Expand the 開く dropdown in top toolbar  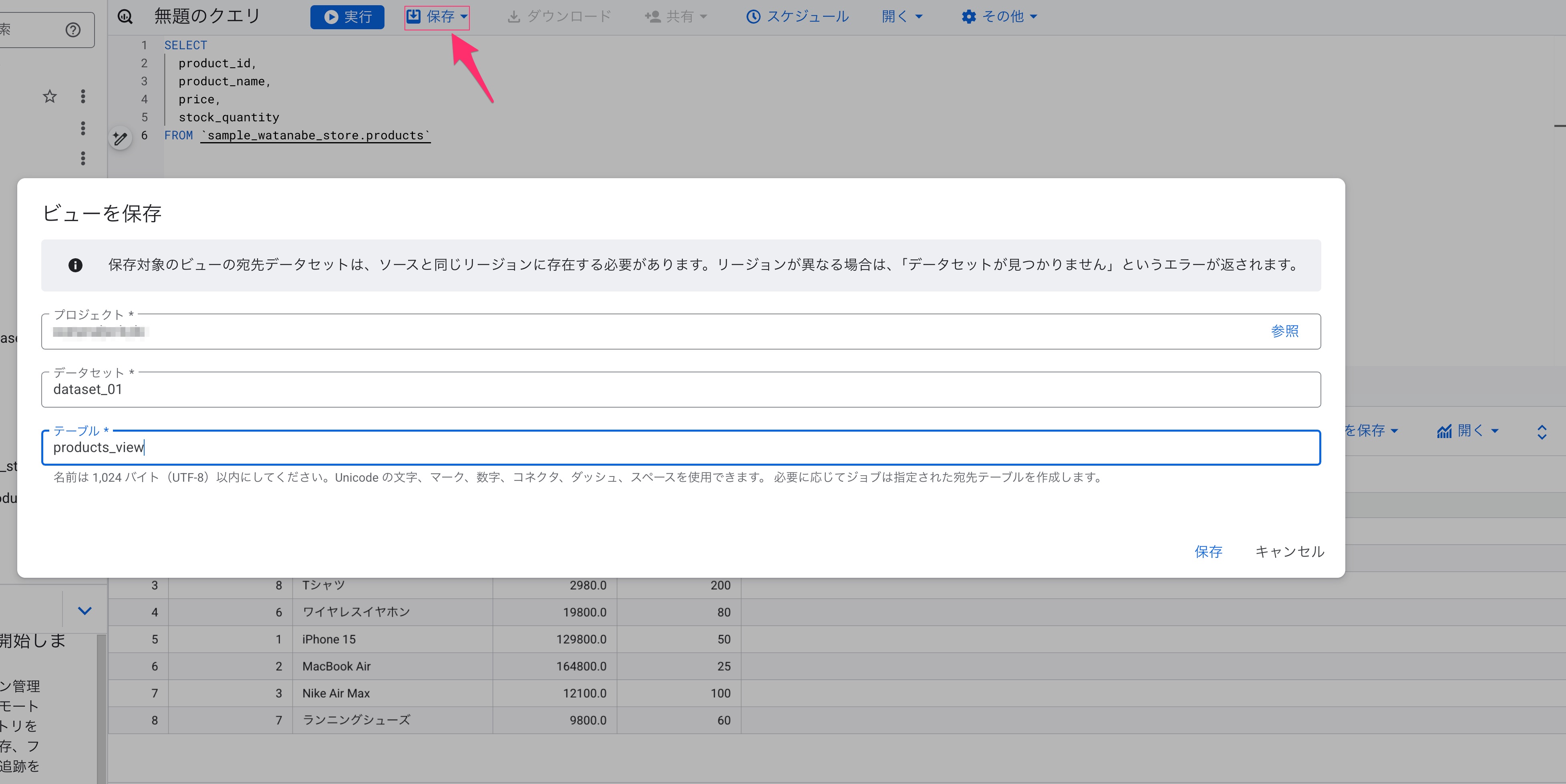[x=902, y=16]
